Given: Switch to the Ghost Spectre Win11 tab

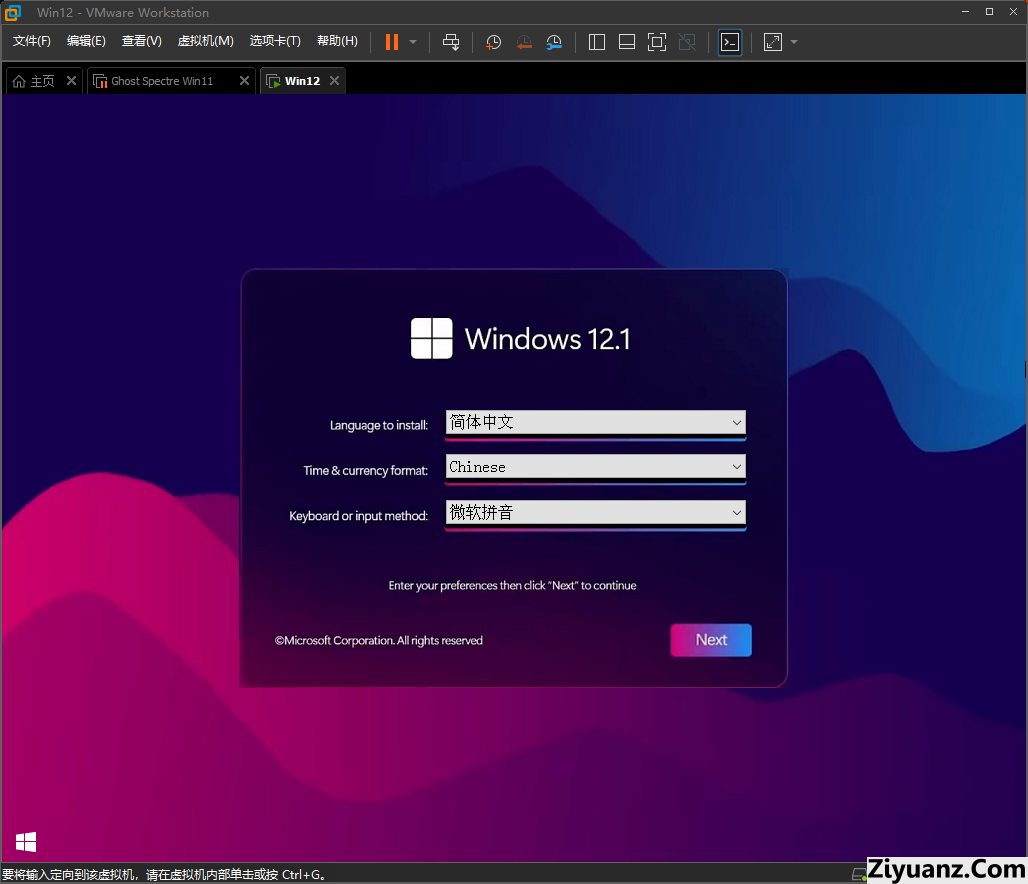Looking at the screenshot, I should [x=162, y=81].
